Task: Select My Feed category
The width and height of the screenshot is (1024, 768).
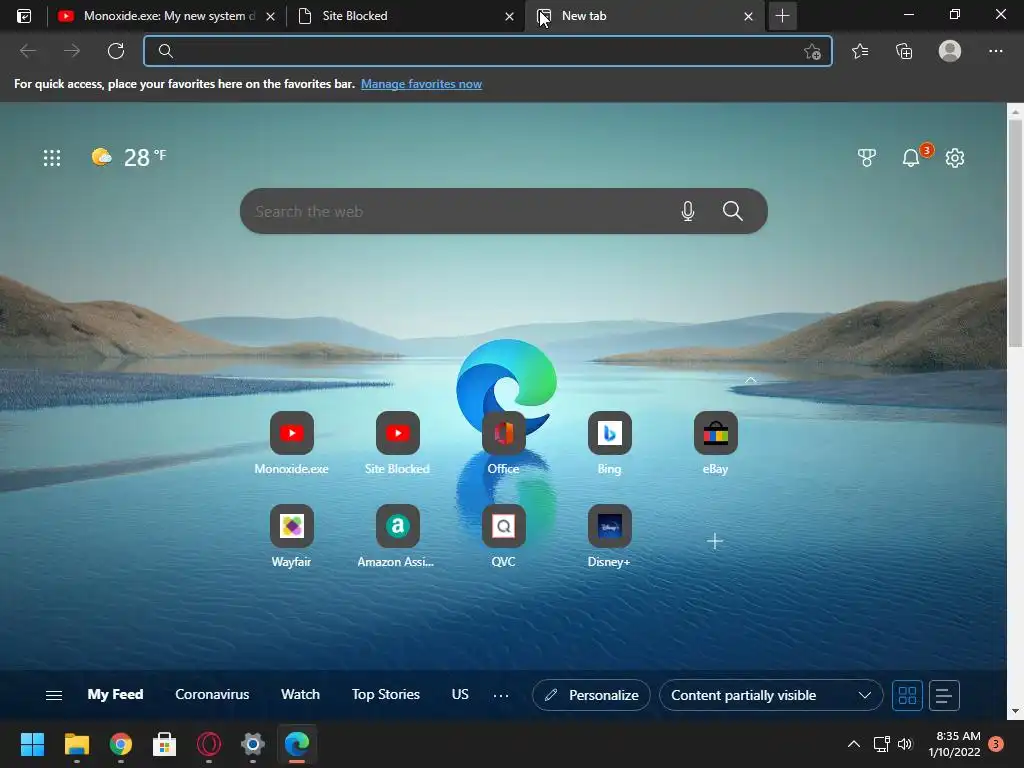Action: coord(115,694)
